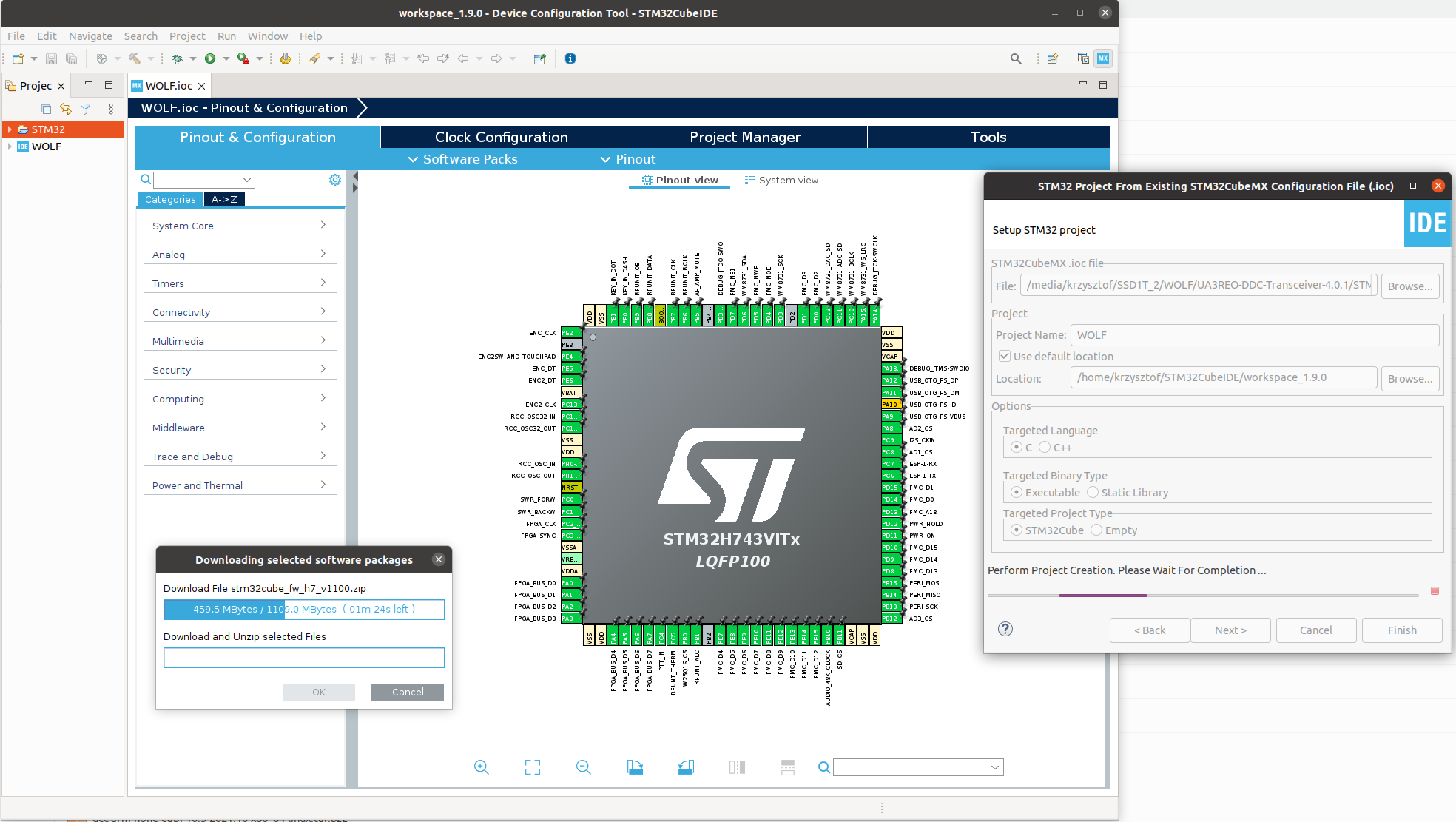Click the Debug bug toolbar icon

click(x=177, y=58)
